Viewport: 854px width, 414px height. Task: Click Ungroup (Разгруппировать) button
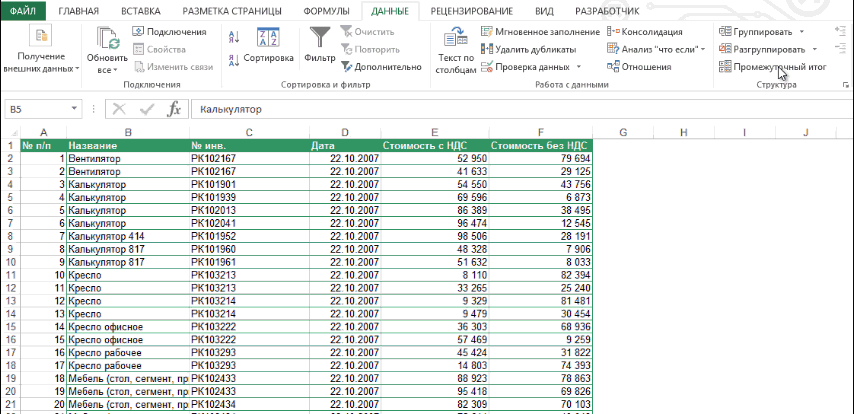point(762,49)
